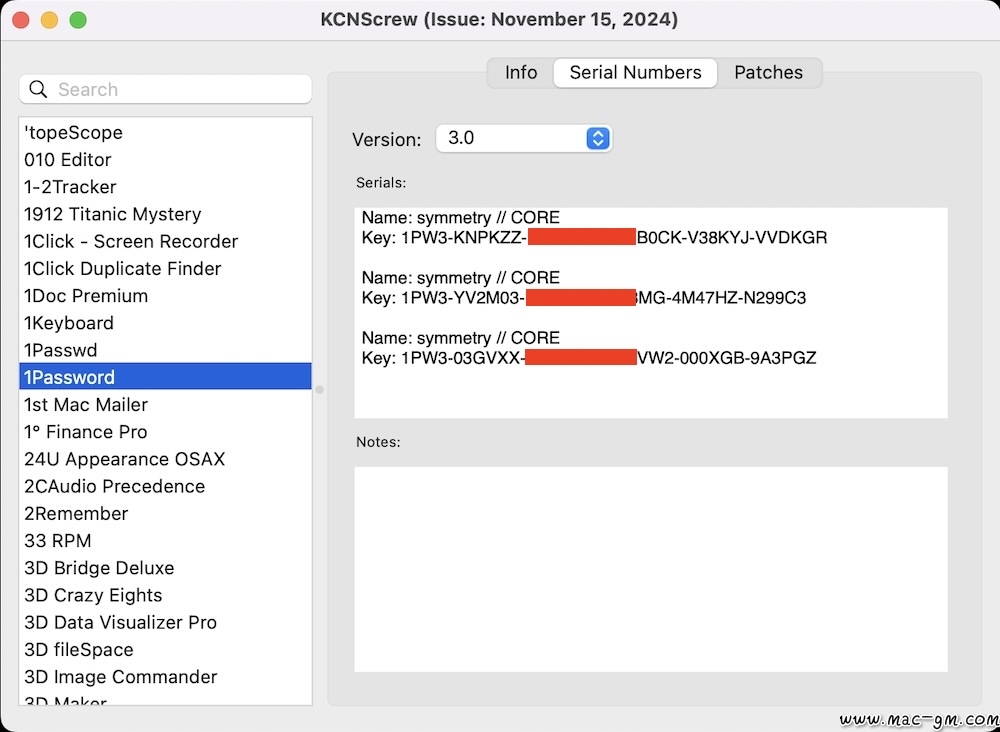Click 1Keyboard in the app list

(x=166, y=323)
